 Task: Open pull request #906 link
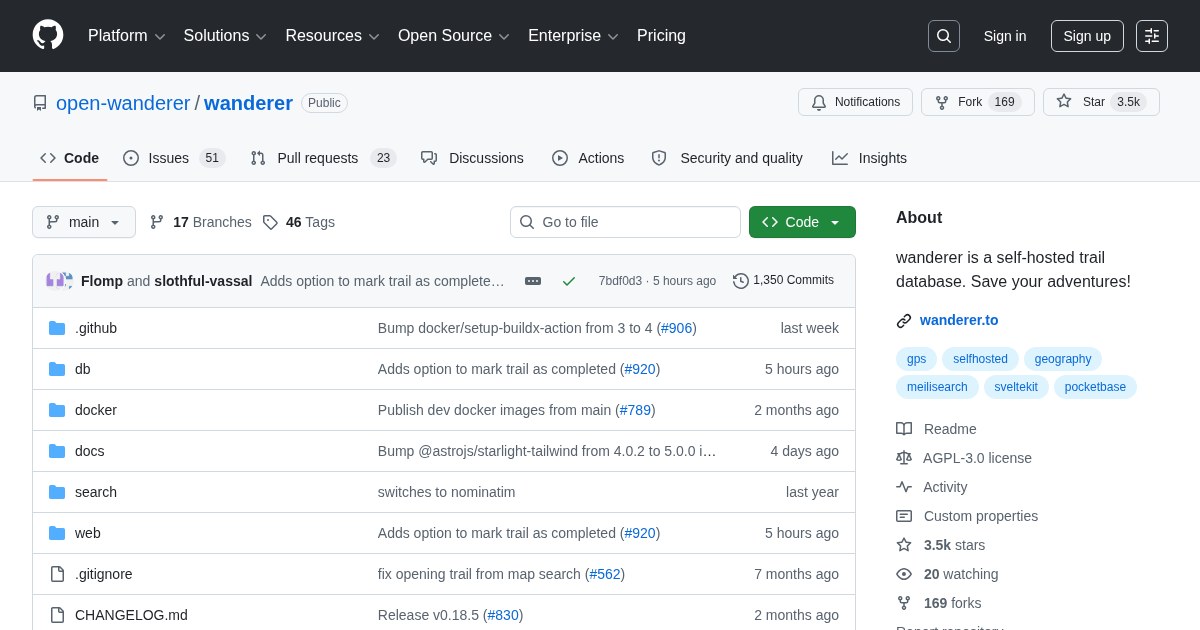point(677,328)
